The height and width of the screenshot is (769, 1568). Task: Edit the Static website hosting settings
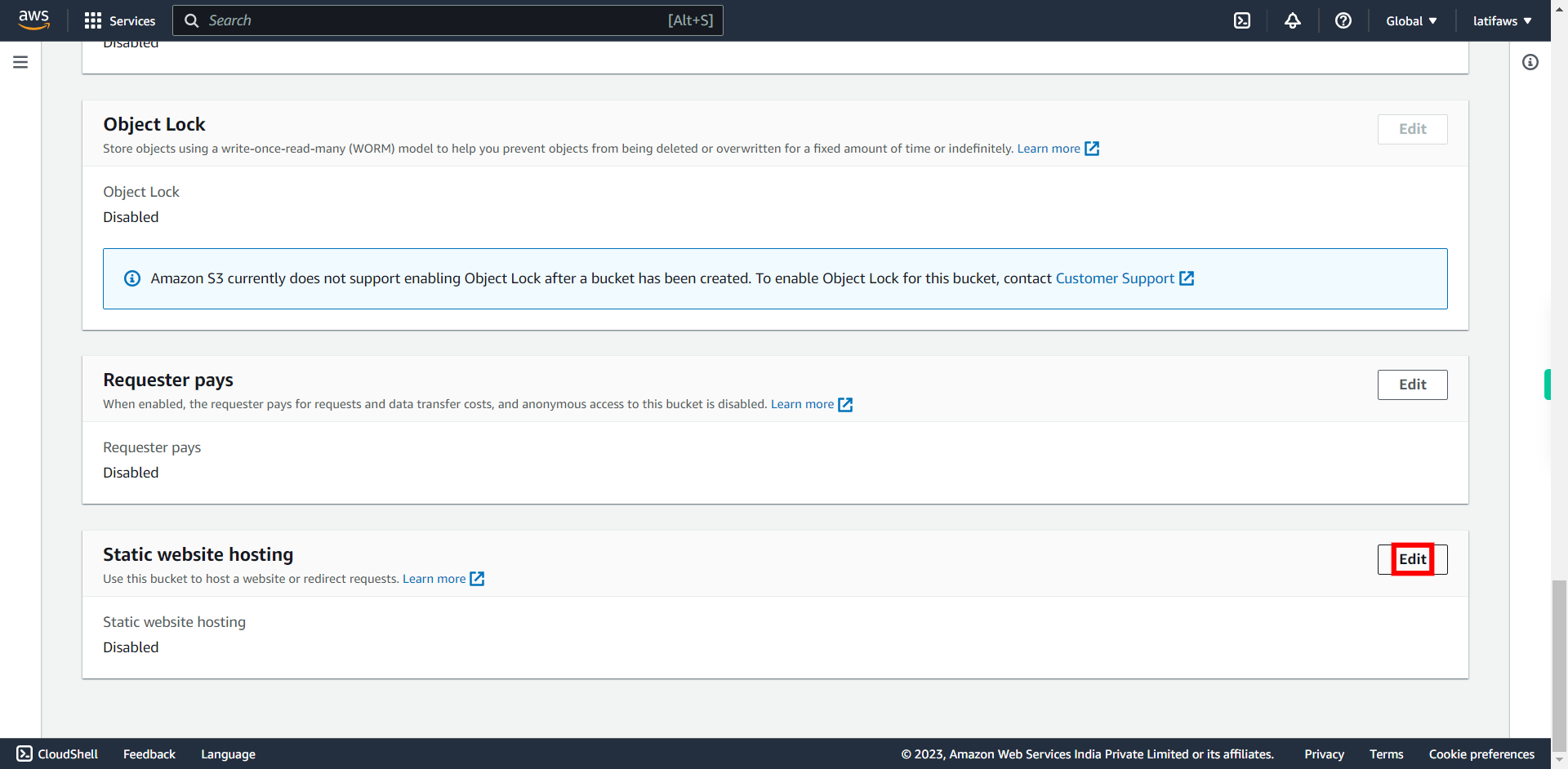click(x=1413, y=559)
